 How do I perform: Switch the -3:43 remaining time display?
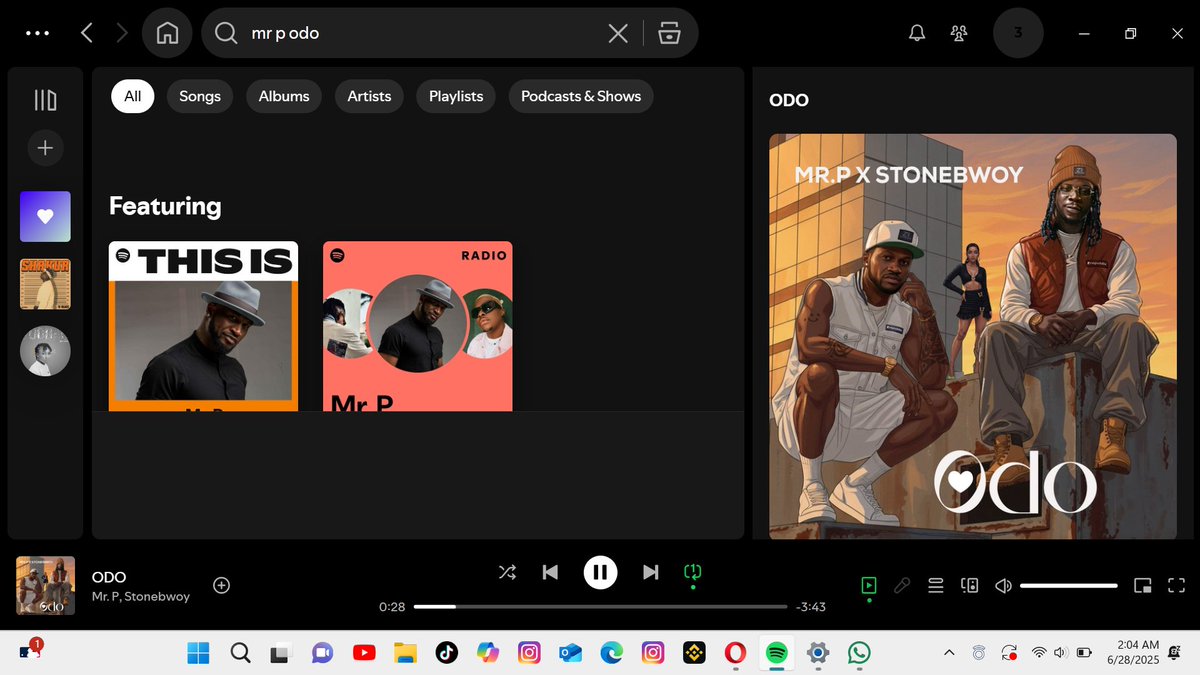810,607
